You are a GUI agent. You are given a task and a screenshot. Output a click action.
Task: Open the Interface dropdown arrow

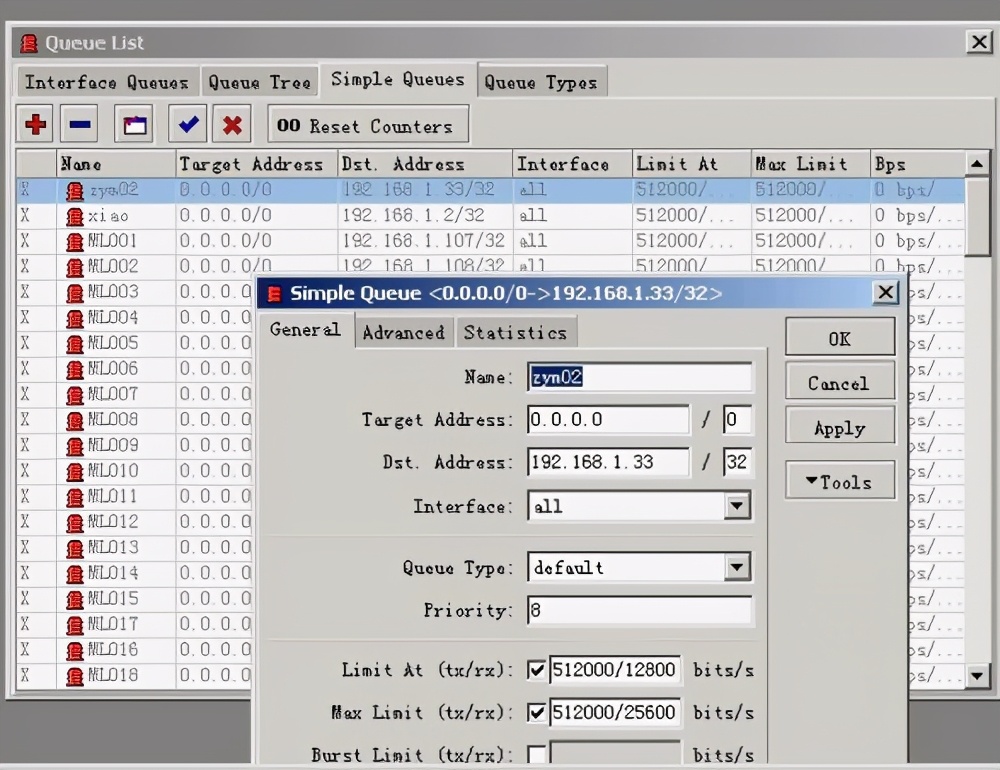click(x=737, y=506)
